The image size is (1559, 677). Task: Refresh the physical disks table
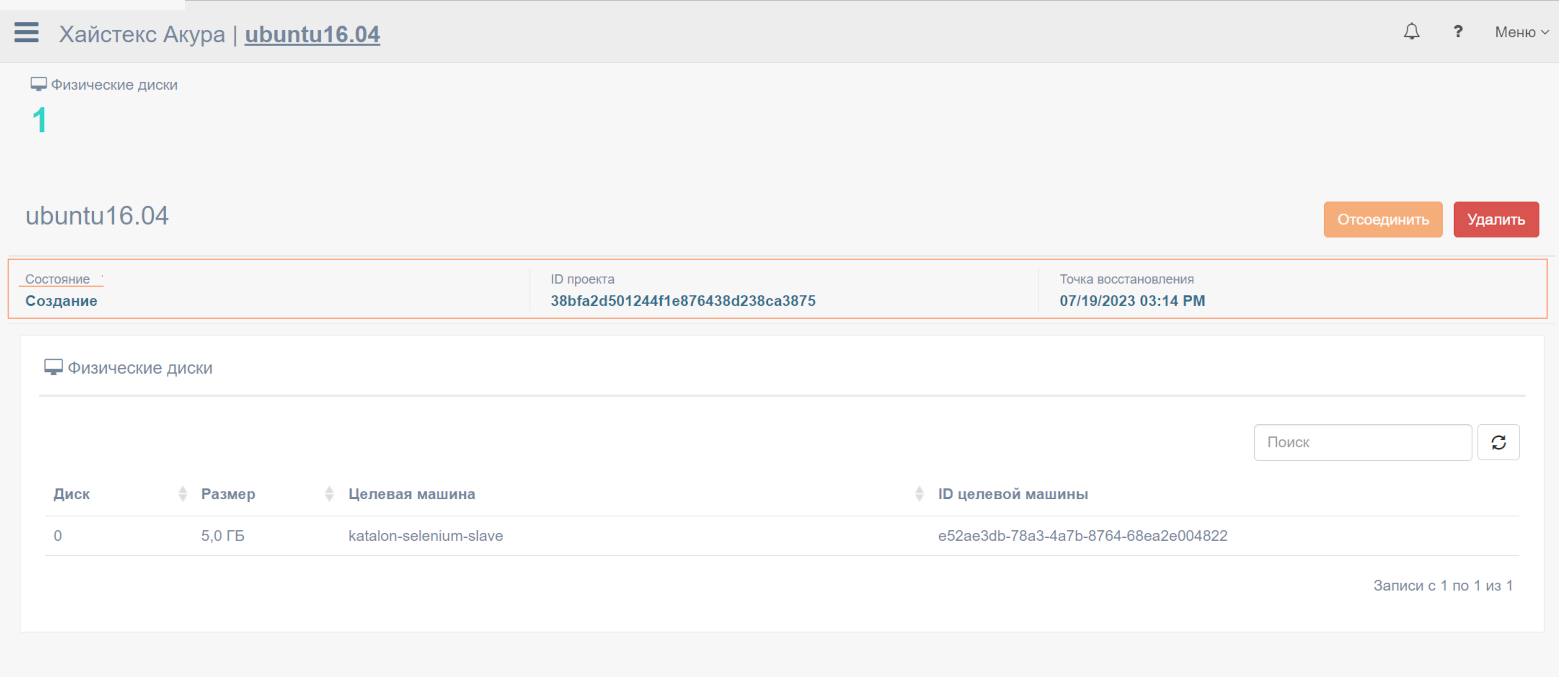coord(1498,442)
